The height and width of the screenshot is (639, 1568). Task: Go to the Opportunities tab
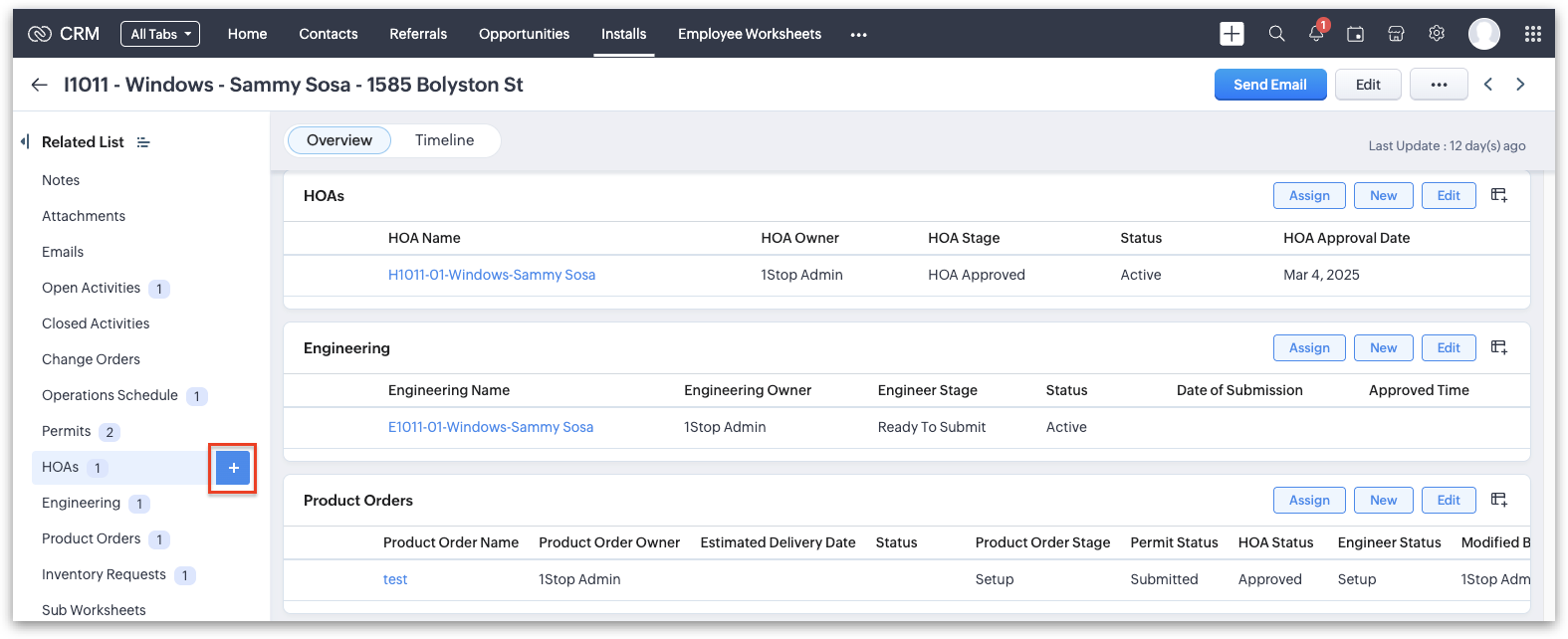524,34
